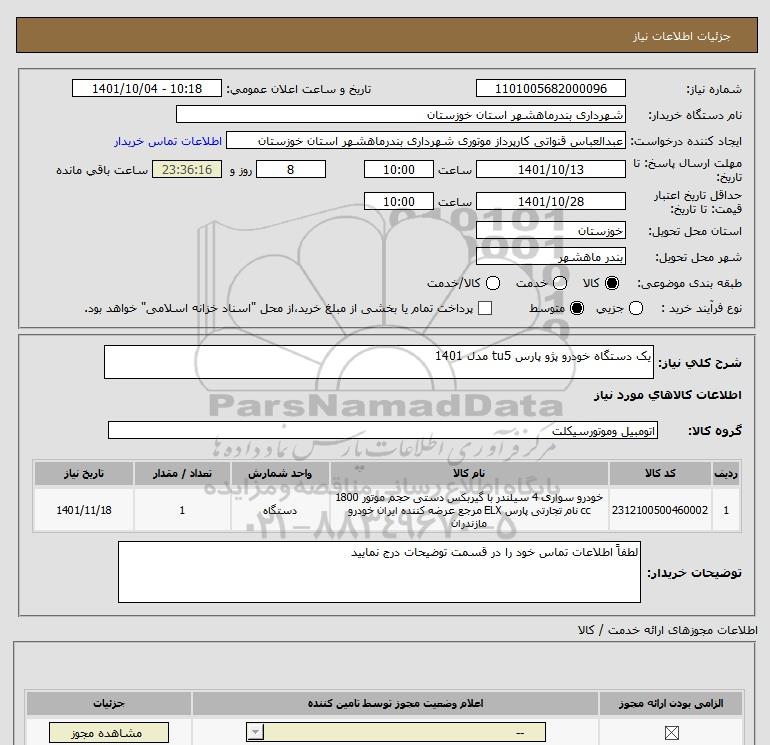
Task: Click the remaining days field showing 8
Action: pyautogui.click(x=291, y=169)
